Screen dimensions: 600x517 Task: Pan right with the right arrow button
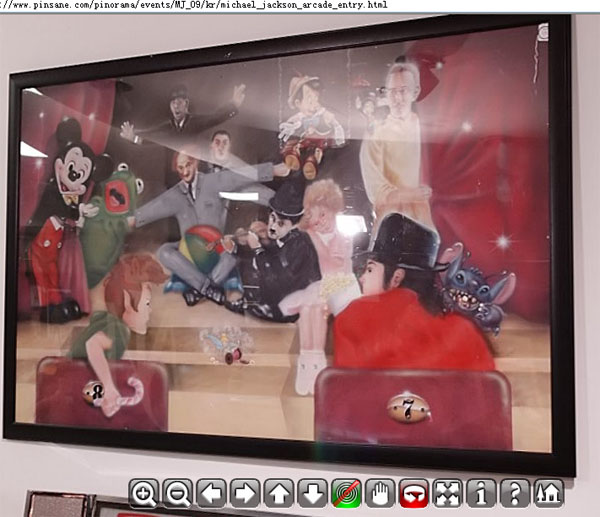click(x=245, y=493)
